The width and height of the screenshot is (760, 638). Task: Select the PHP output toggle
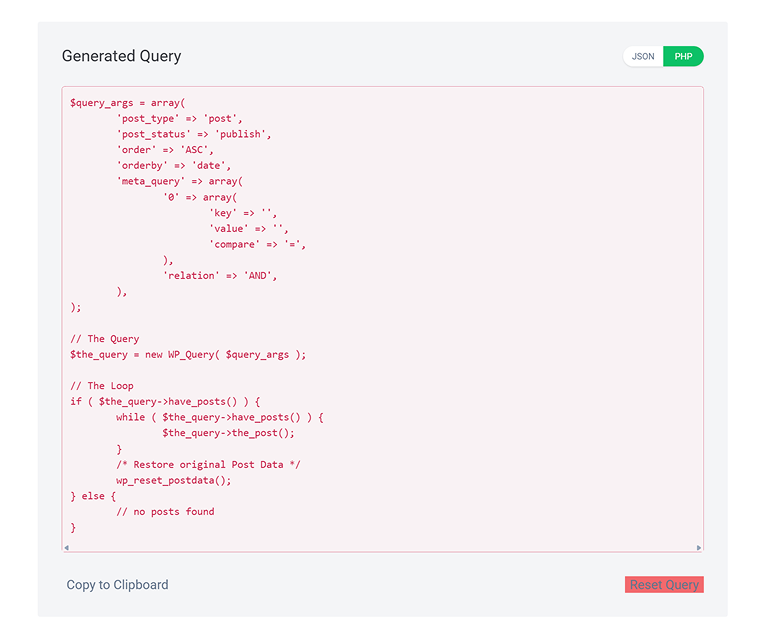(683, 56)
